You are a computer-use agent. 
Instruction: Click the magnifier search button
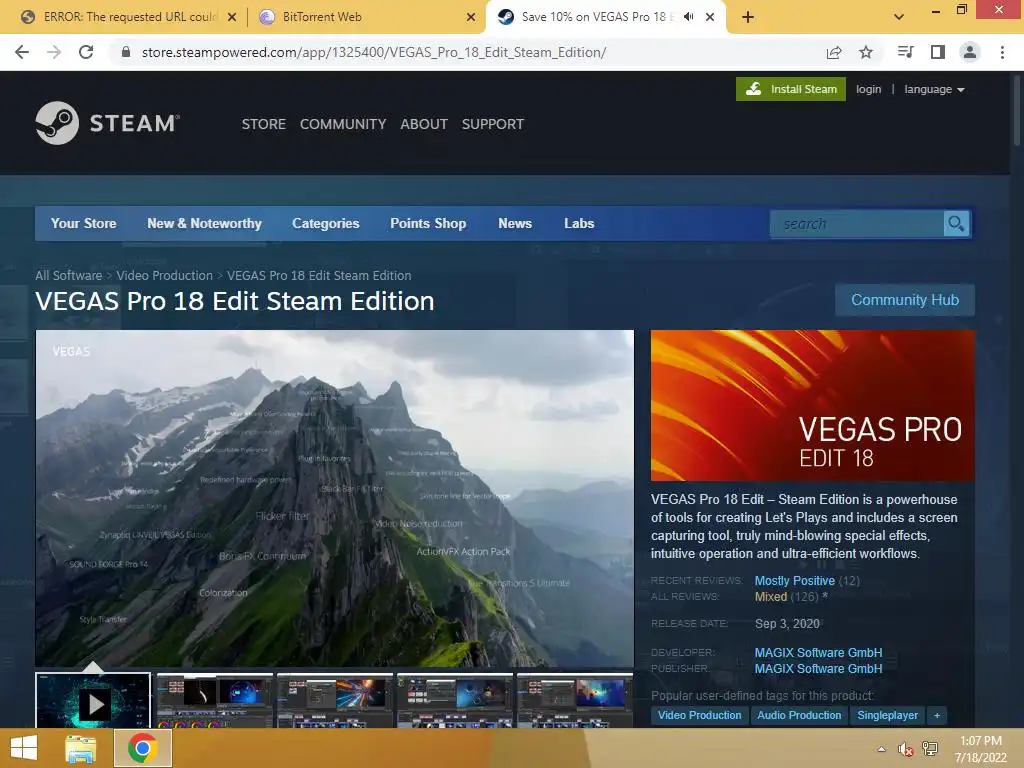[x=957, y=224]
